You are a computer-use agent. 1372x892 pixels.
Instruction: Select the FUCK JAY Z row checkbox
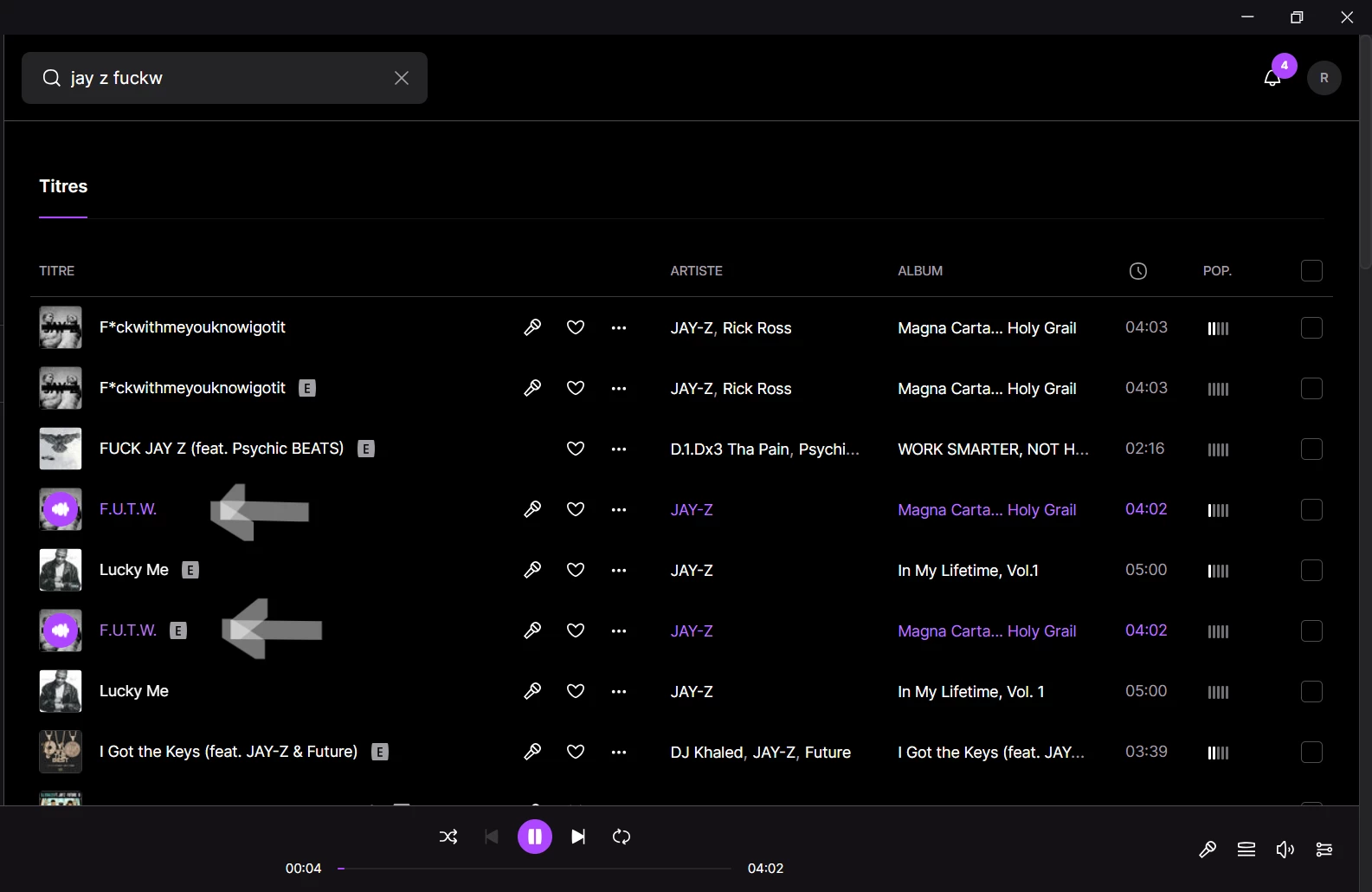pos(1311,449)
